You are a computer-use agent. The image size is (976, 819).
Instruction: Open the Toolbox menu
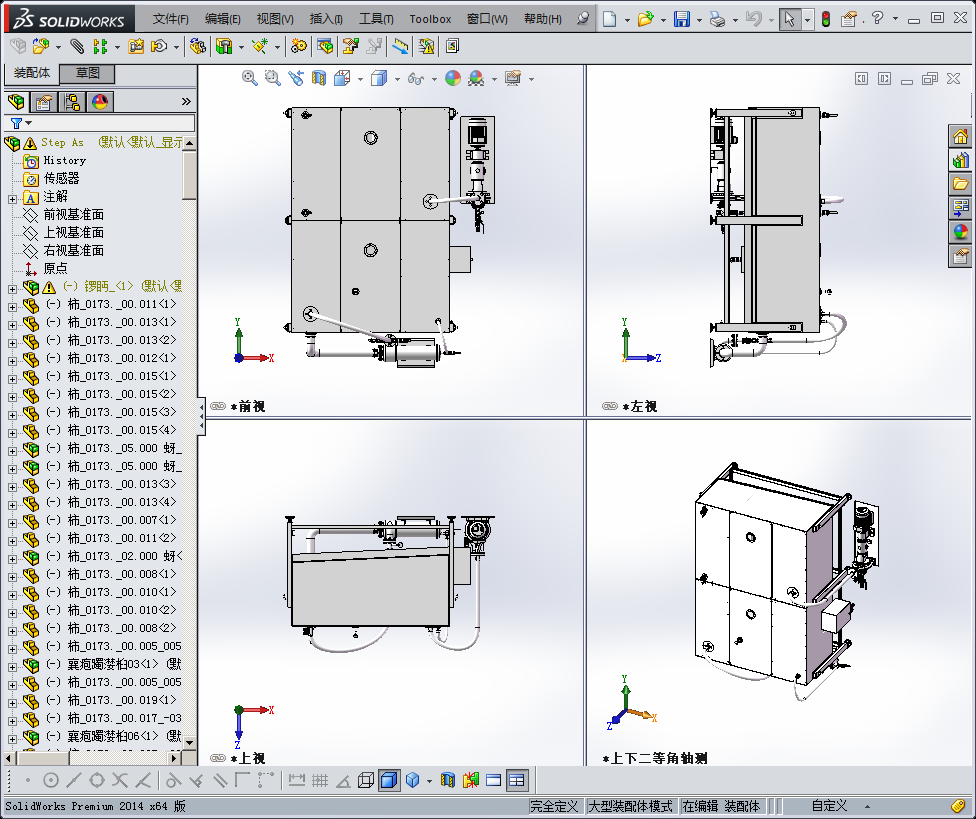(430, 19)
